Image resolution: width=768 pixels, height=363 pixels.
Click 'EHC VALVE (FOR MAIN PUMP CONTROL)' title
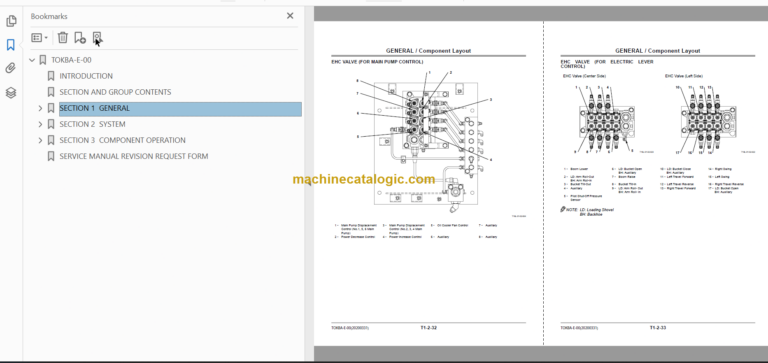377,62
